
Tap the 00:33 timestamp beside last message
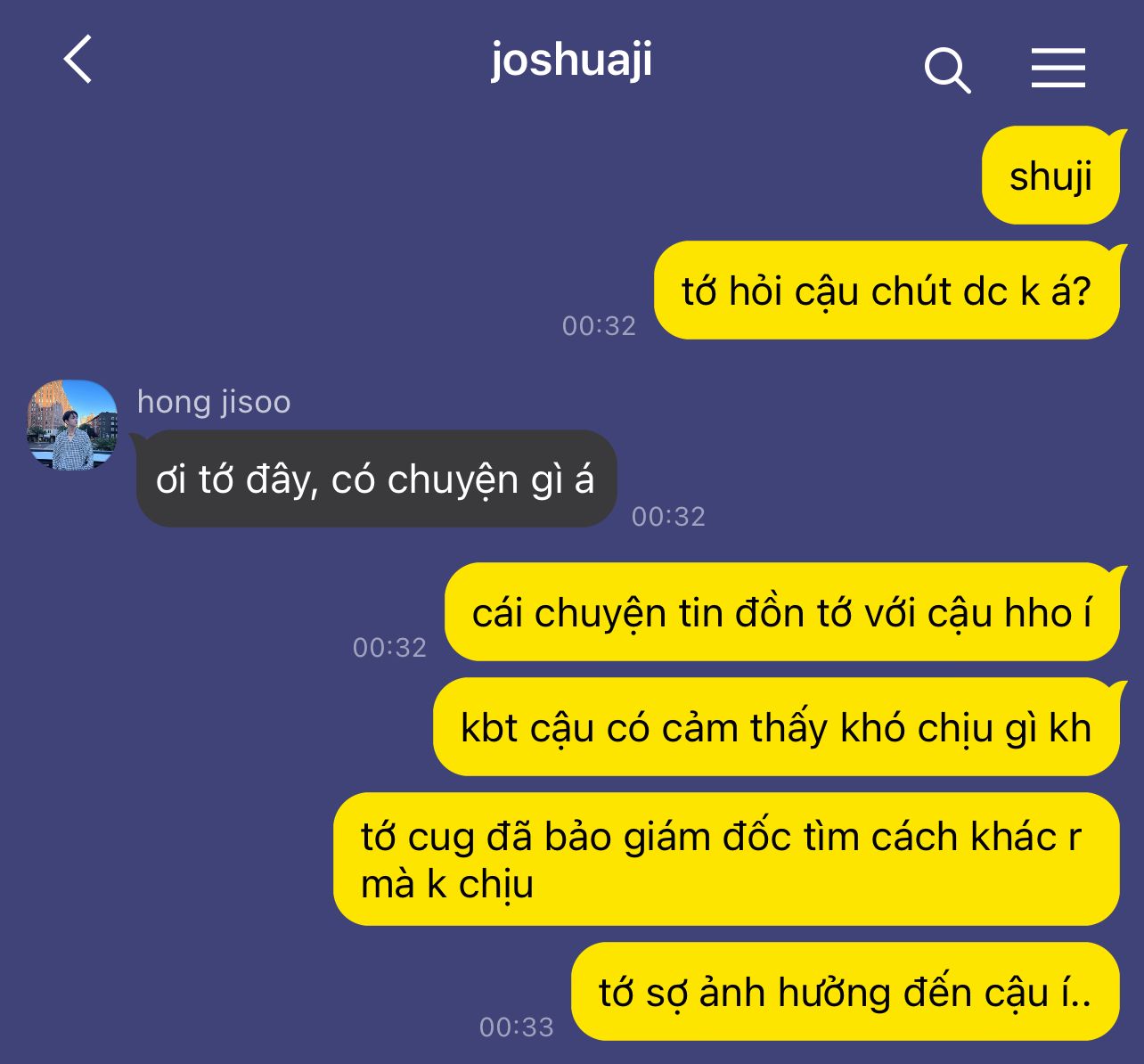tap(517, 1027)
